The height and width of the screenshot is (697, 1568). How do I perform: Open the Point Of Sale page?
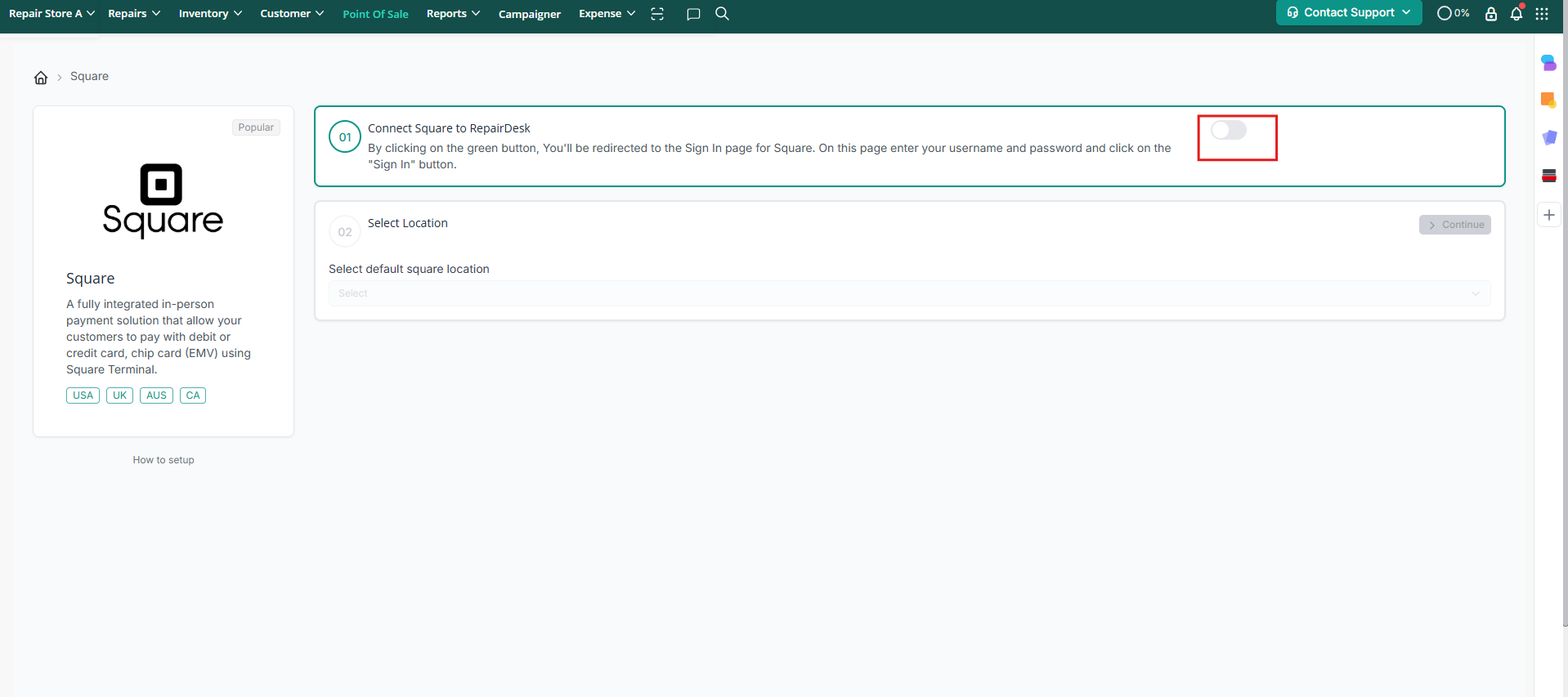[x=375, y=14]
